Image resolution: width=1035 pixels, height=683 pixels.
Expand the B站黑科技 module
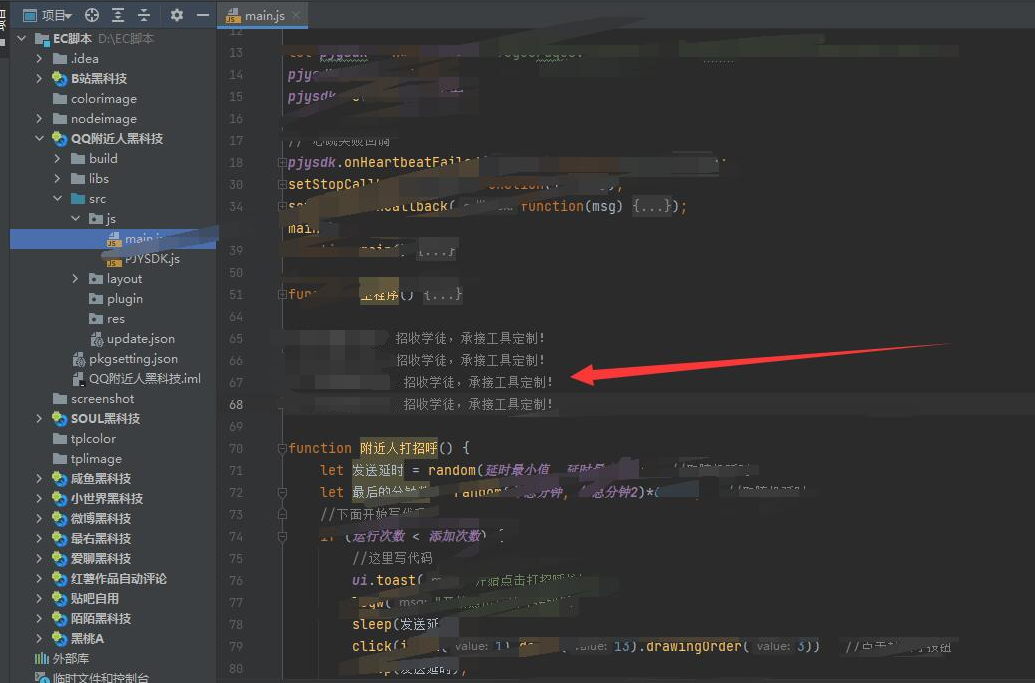tap(40, 79)
